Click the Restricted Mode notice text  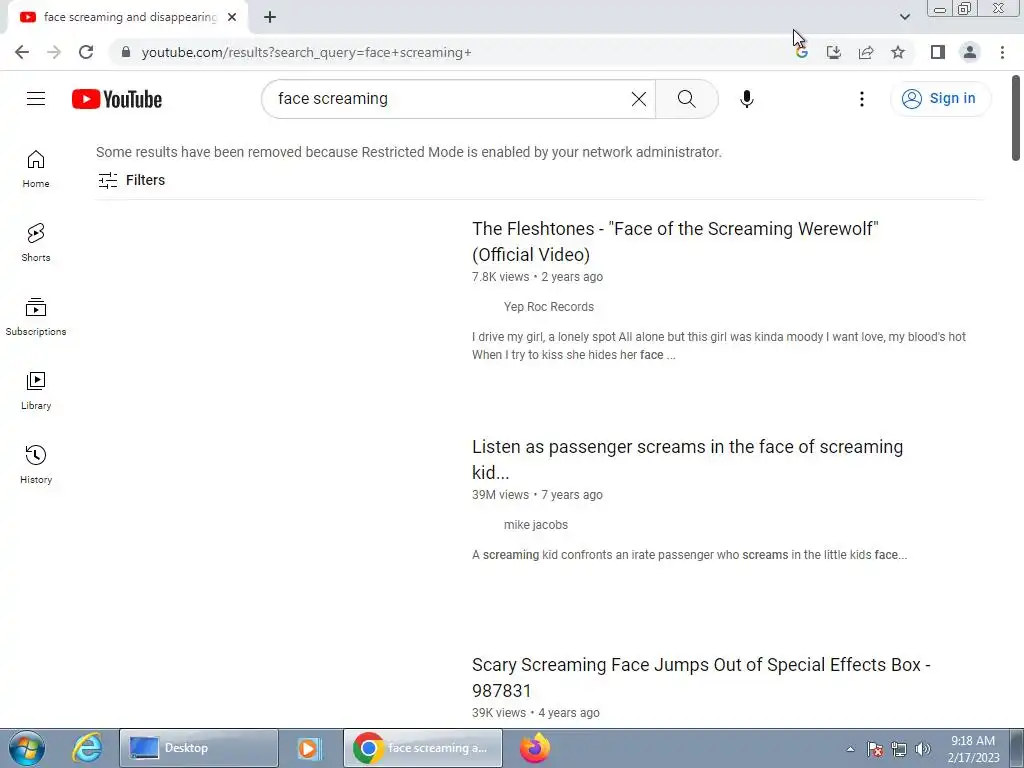409,152
